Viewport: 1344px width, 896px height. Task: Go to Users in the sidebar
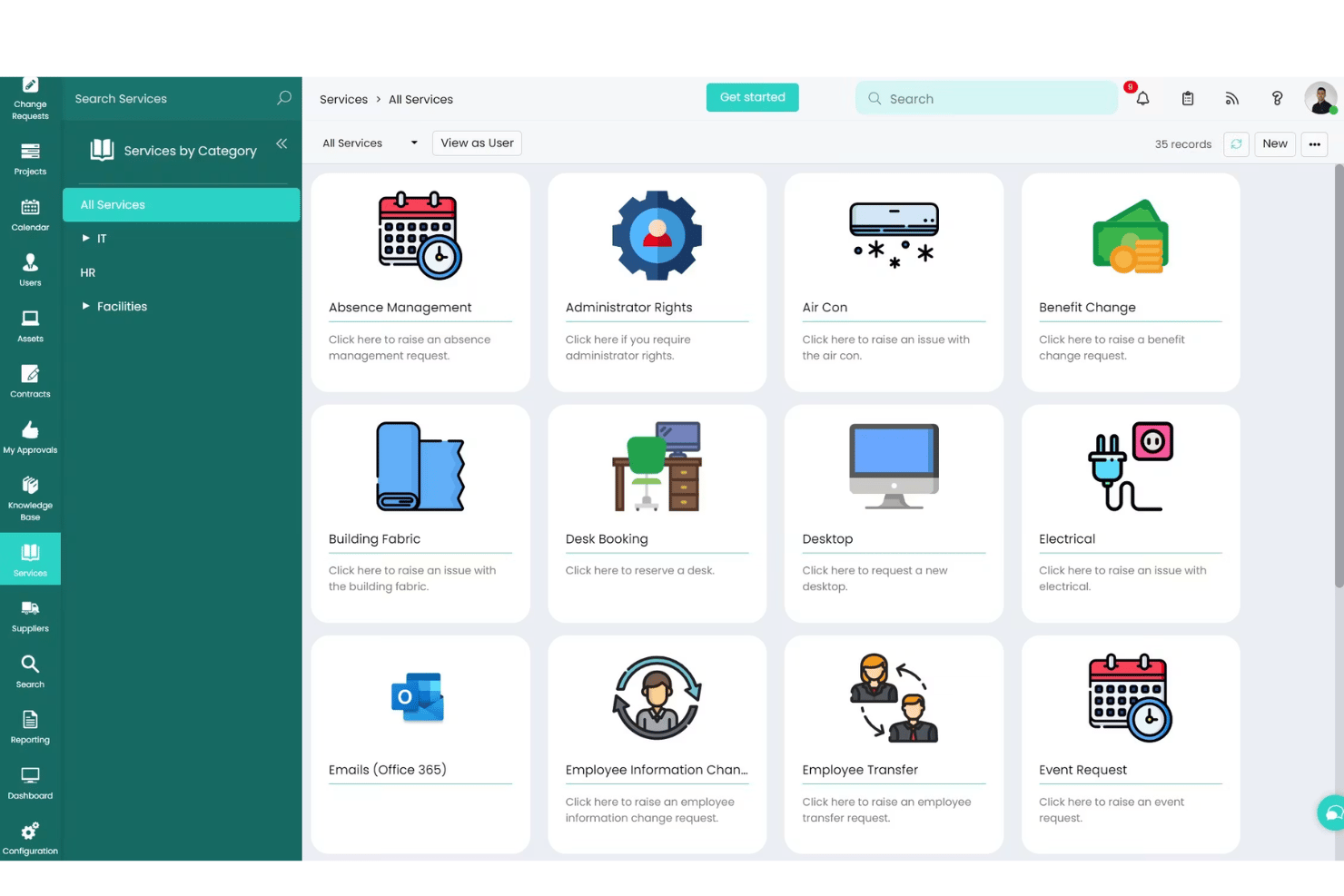(30, 271)
